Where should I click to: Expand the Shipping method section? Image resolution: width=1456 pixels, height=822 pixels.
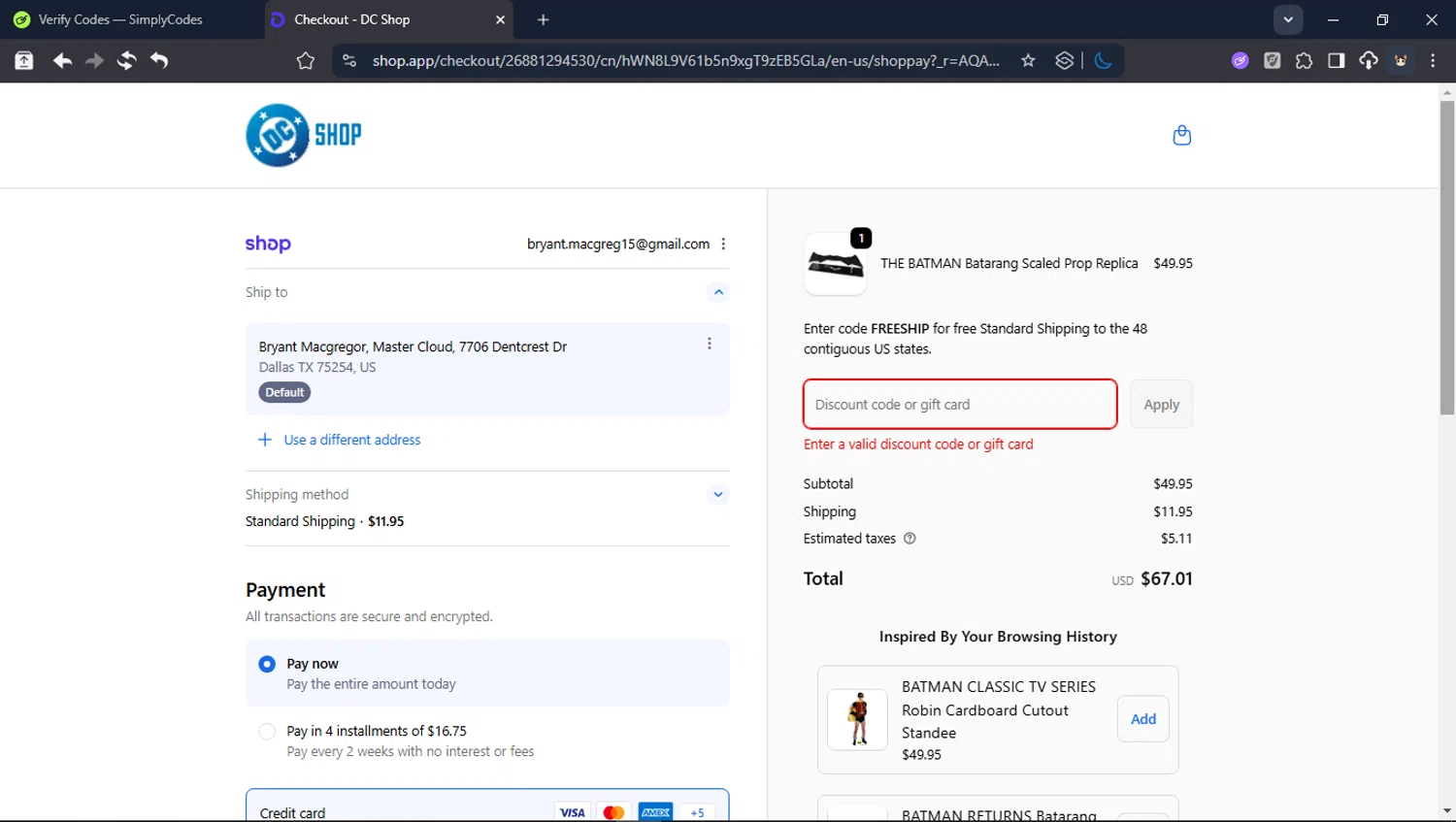tap(718, 494)
